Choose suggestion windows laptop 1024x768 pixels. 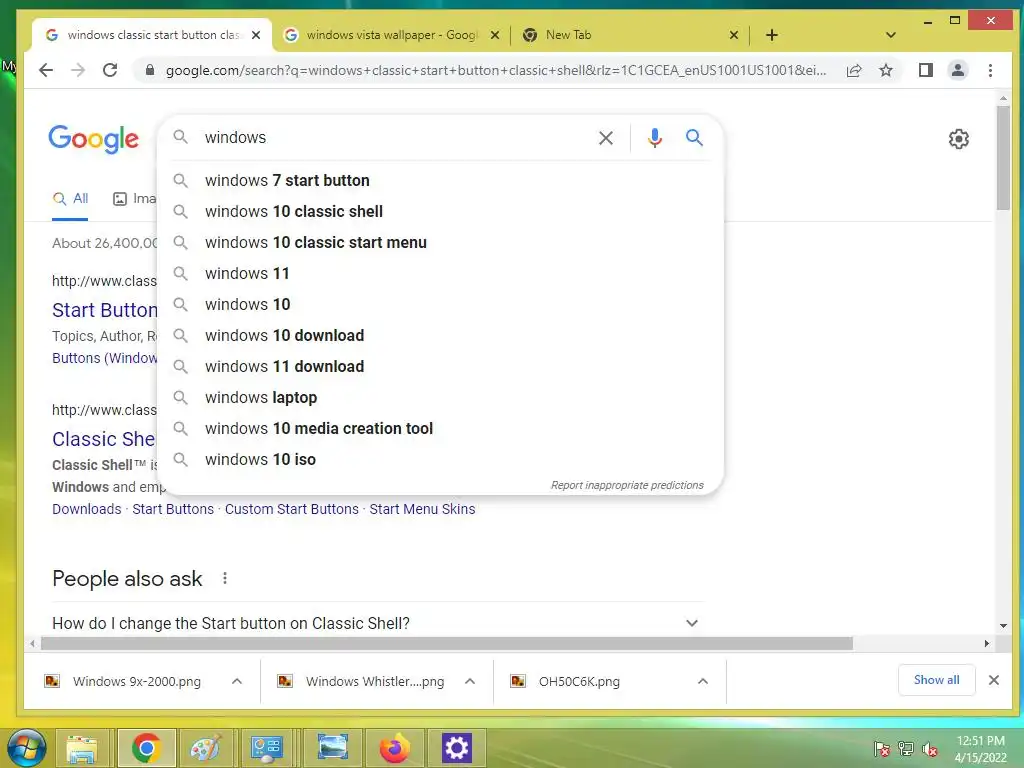(440, 398)
